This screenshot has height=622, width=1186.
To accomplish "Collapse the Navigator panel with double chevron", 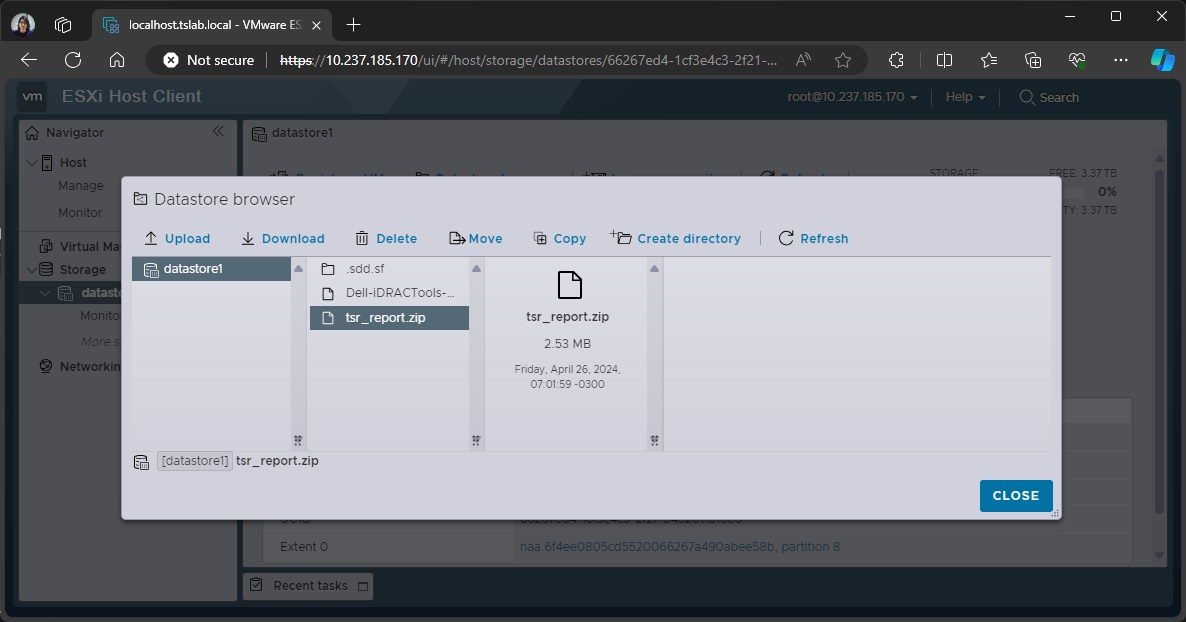I will [219, 132].
